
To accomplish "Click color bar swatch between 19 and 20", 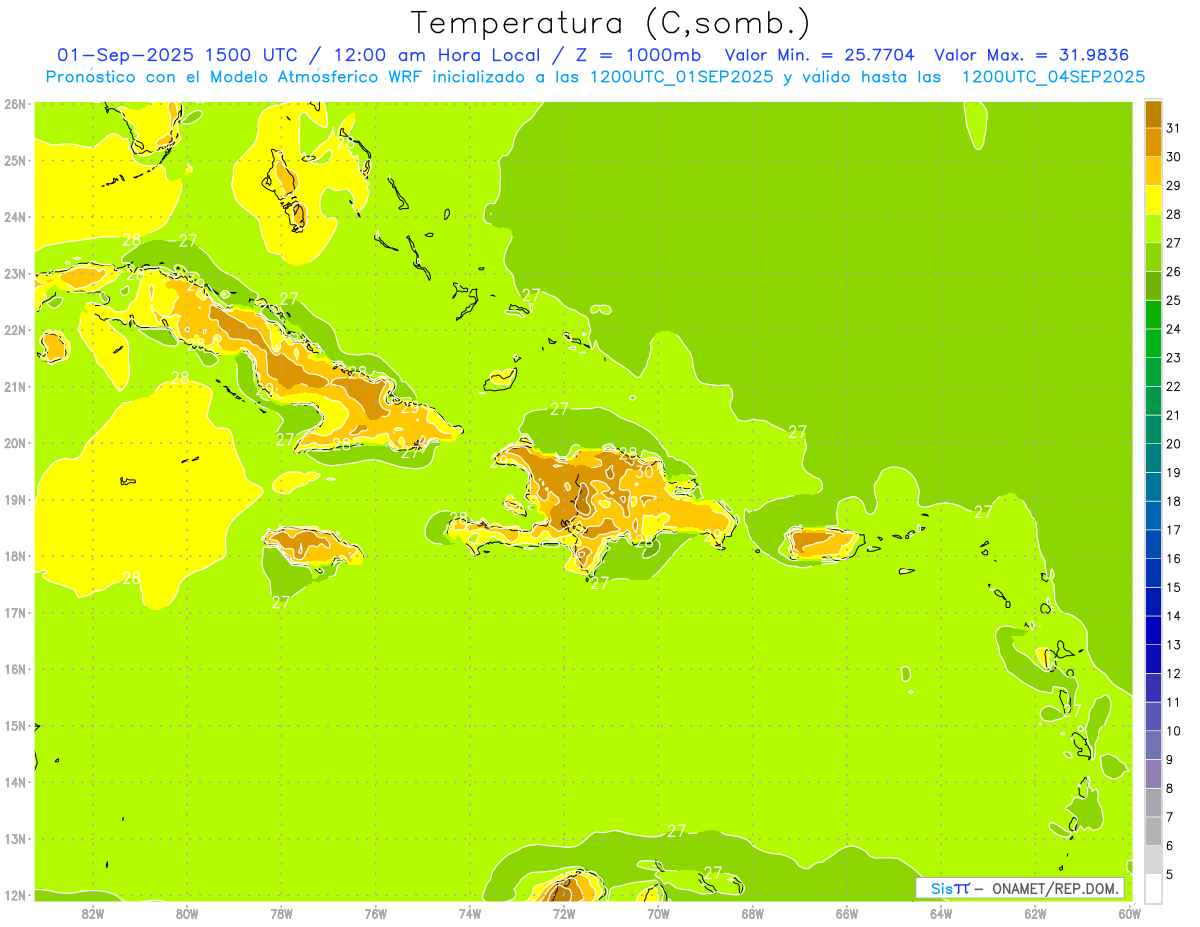I will (x=1153, y=458).
